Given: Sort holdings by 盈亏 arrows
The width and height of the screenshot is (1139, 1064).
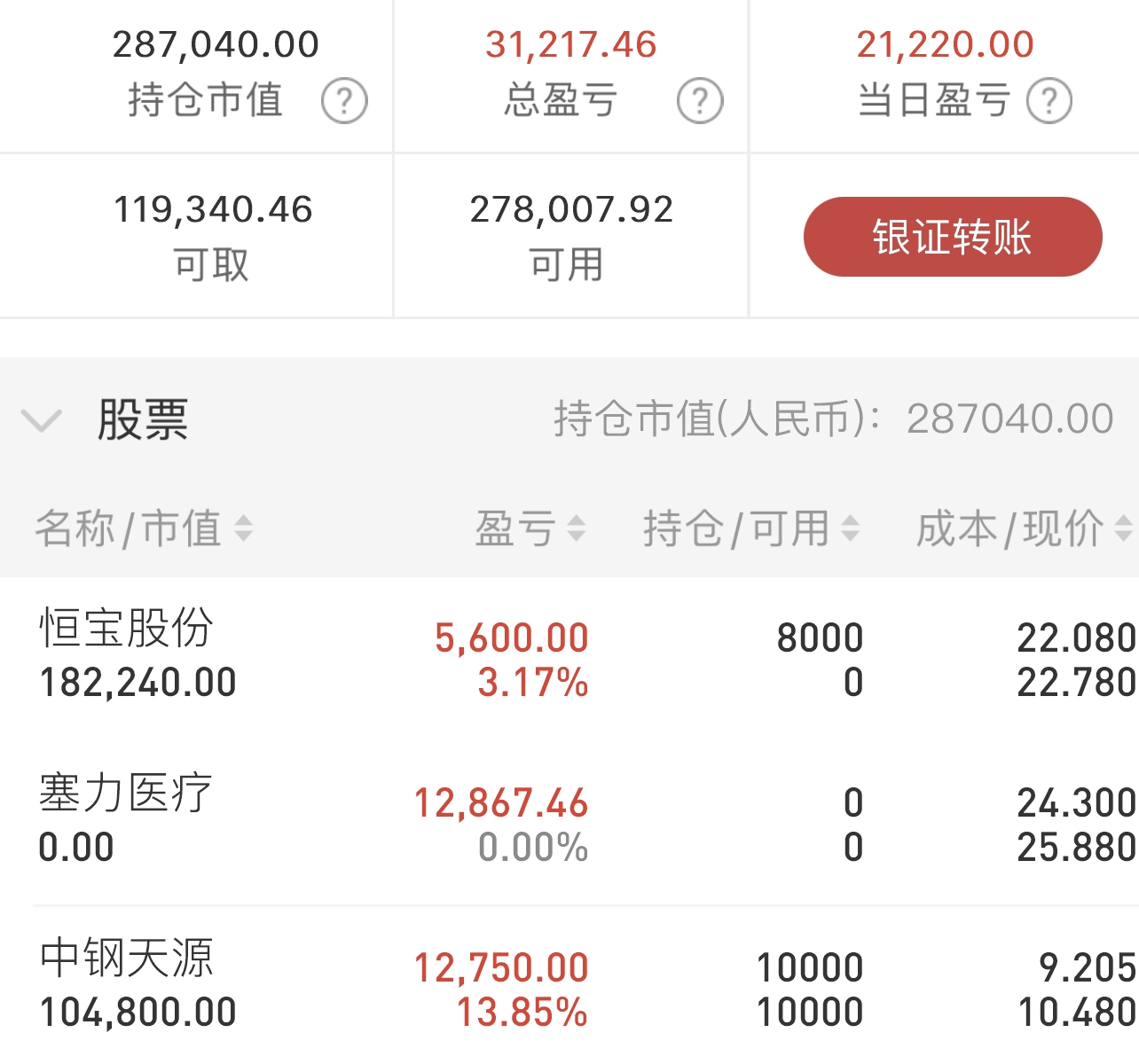Looking at the screenshot, I should coord(577,529).
